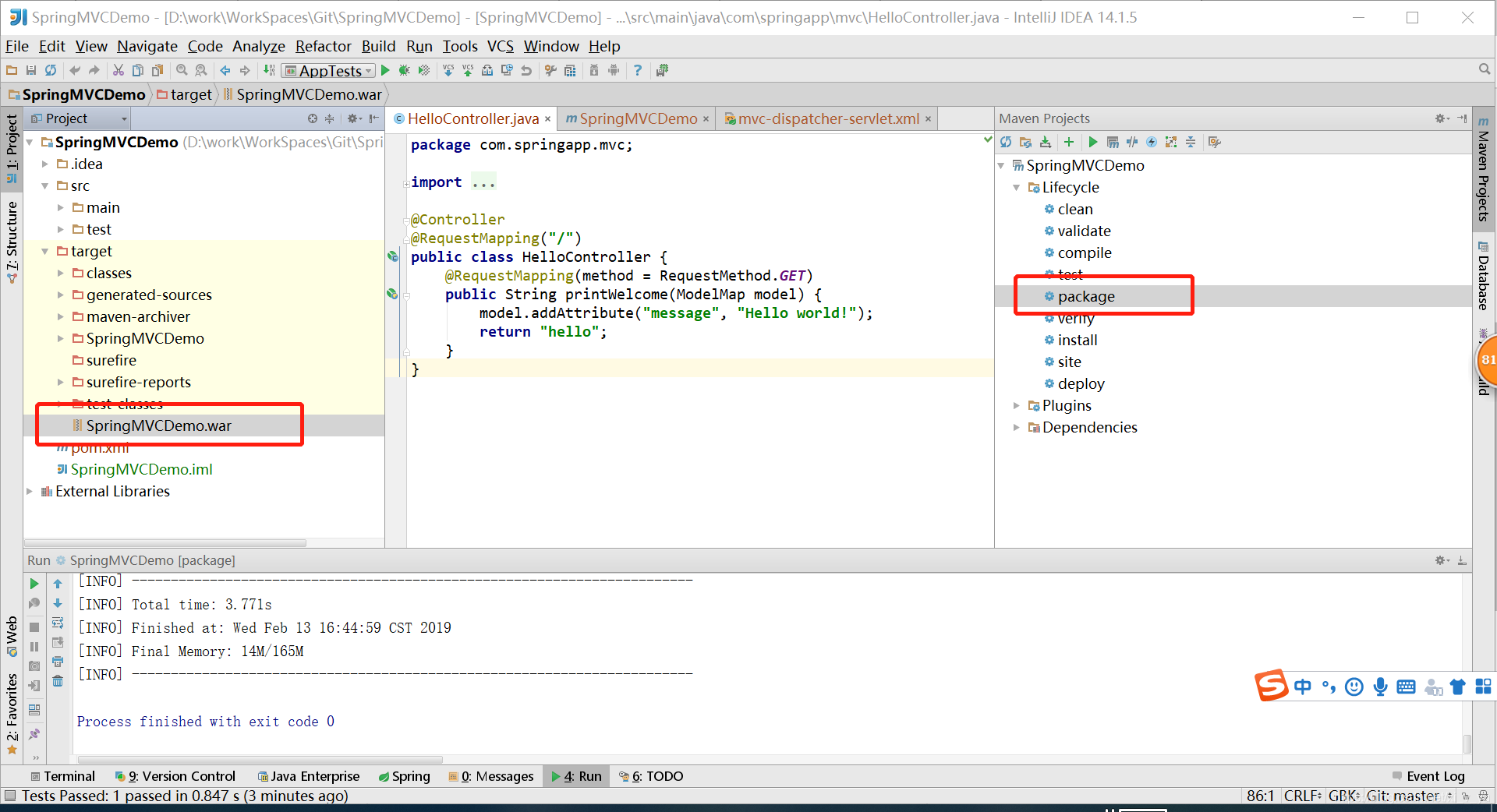1497x812 pixels.
Task: Switch to SpringMVCDemo pom editor tab
Action: pos(638,118)
